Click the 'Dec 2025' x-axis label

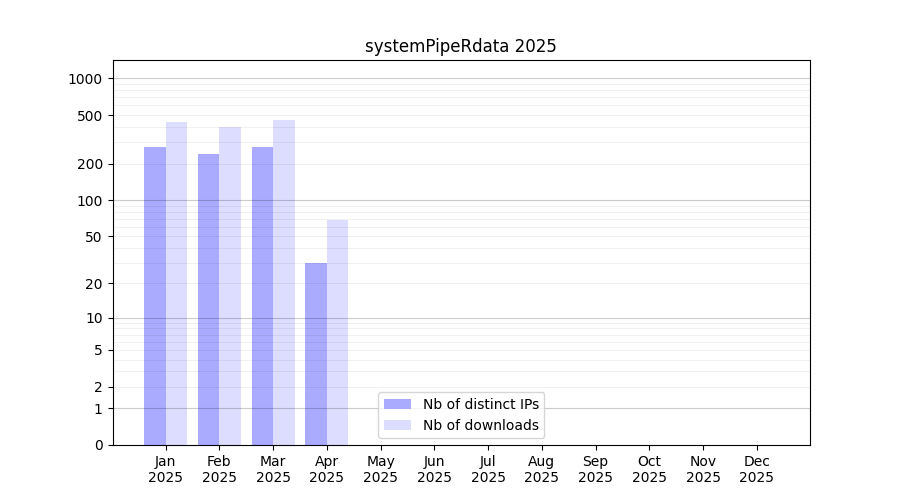756,469
